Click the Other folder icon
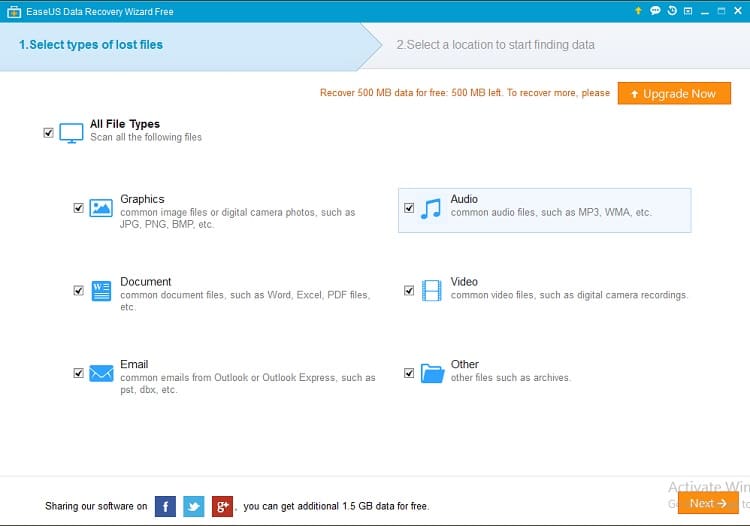 pos(432,373)
